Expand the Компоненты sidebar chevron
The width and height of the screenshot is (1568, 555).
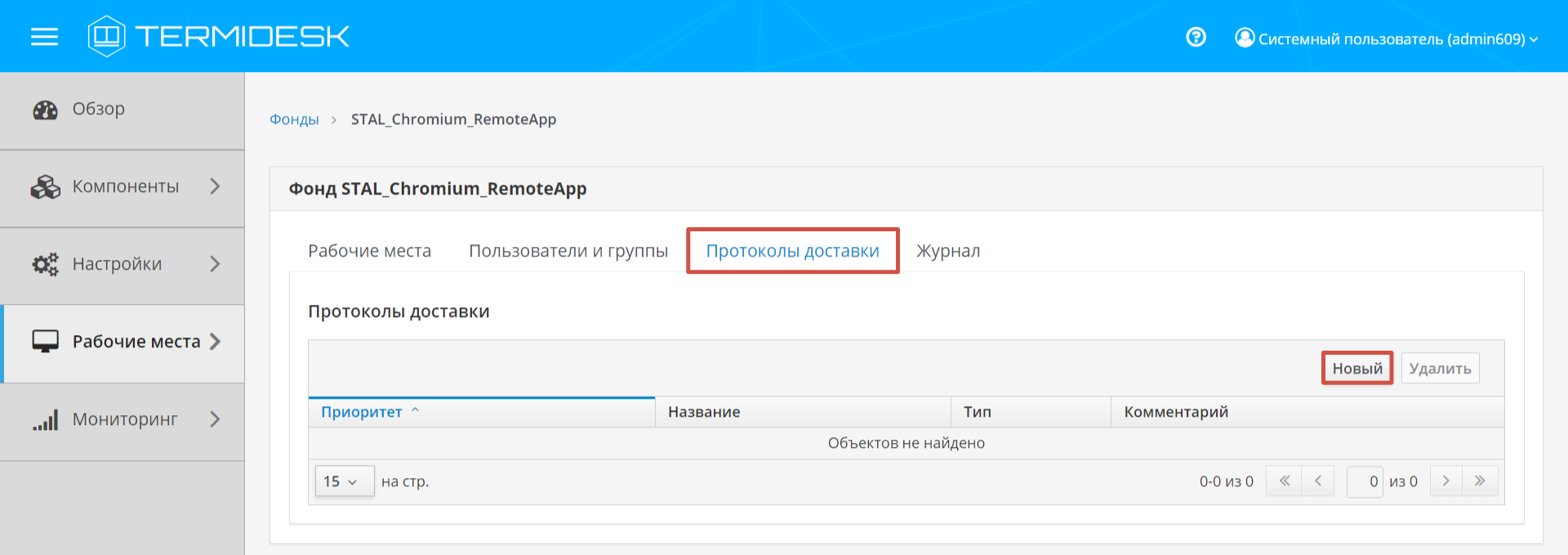[x=215, y=186]
